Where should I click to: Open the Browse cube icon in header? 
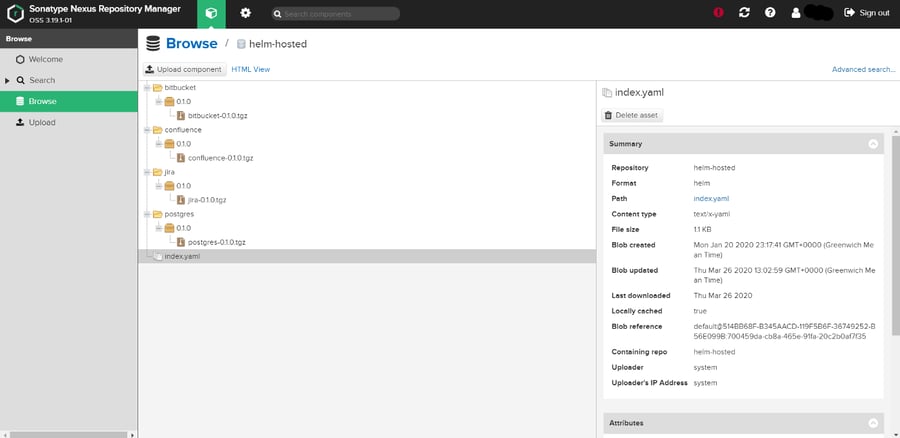(x=211, y=14)
